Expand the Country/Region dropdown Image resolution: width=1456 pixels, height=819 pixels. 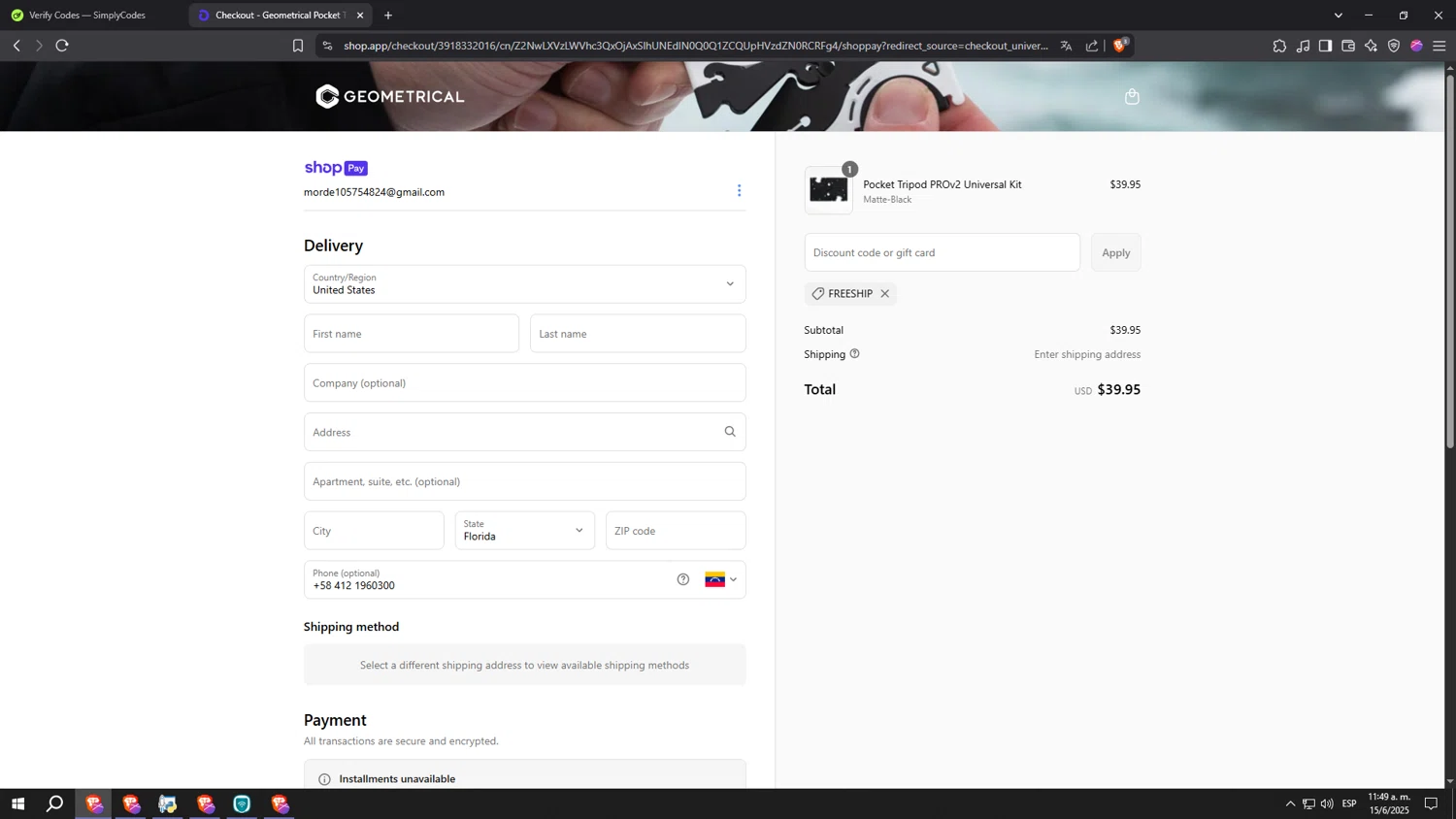524,284
